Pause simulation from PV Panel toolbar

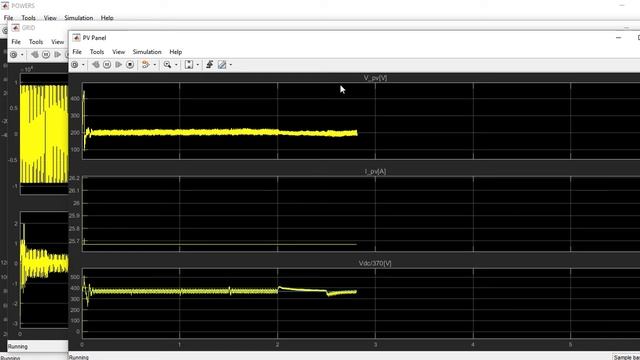(x=107, y=64)
